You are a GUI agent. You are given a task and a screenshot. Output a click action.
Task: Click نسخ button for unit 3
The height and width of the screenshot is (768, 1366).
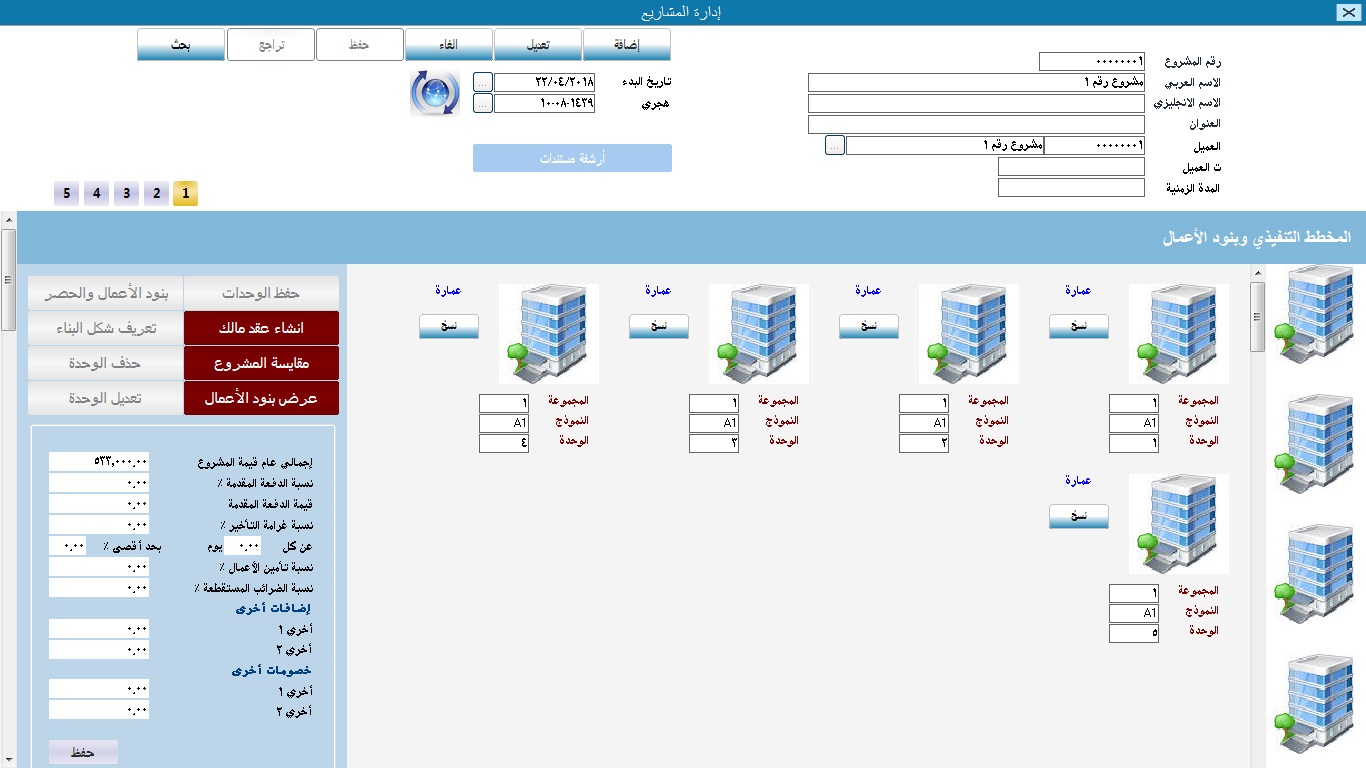659,326
